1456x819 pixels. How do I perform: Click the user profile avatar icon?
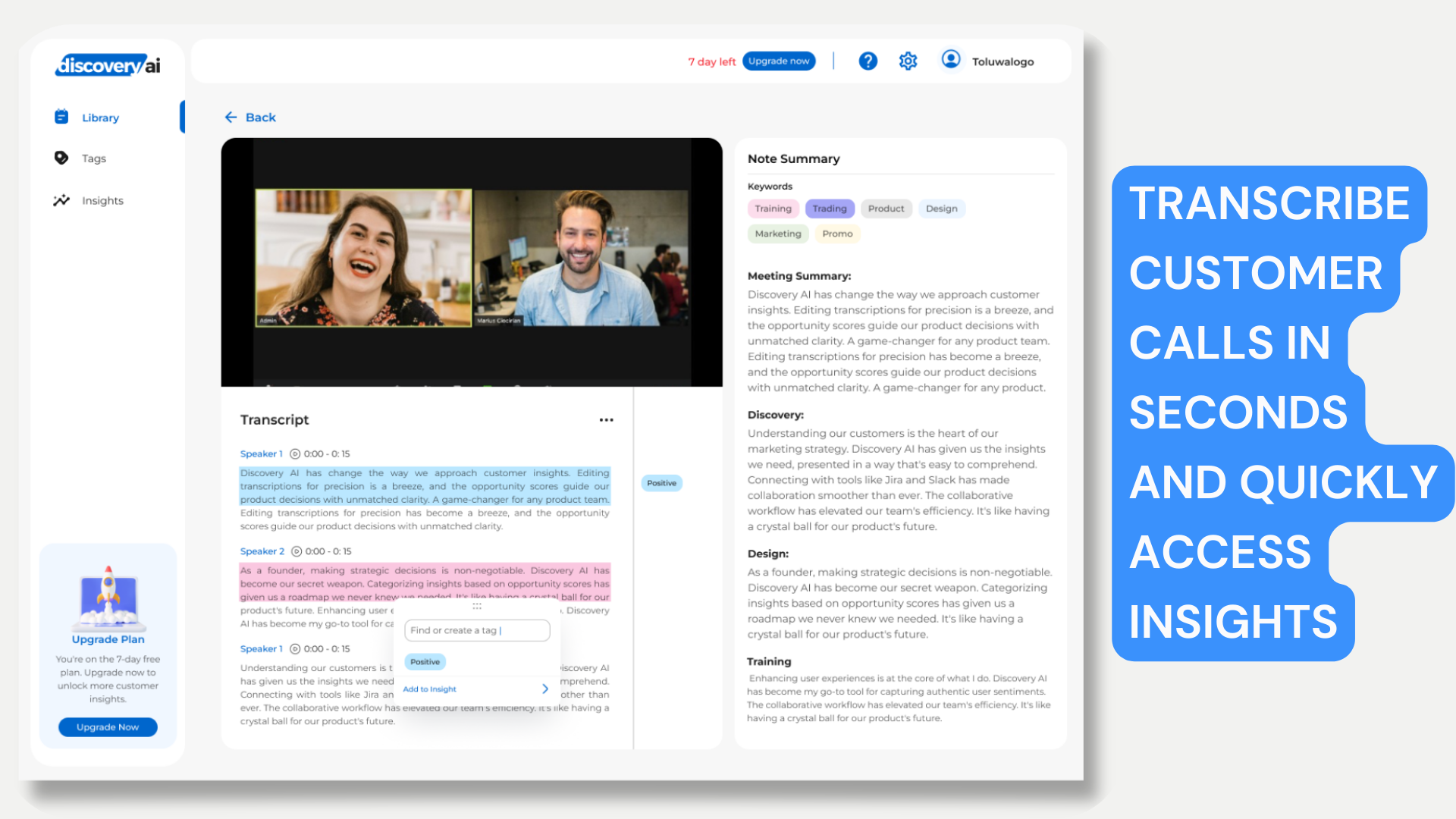coord(950,60)
